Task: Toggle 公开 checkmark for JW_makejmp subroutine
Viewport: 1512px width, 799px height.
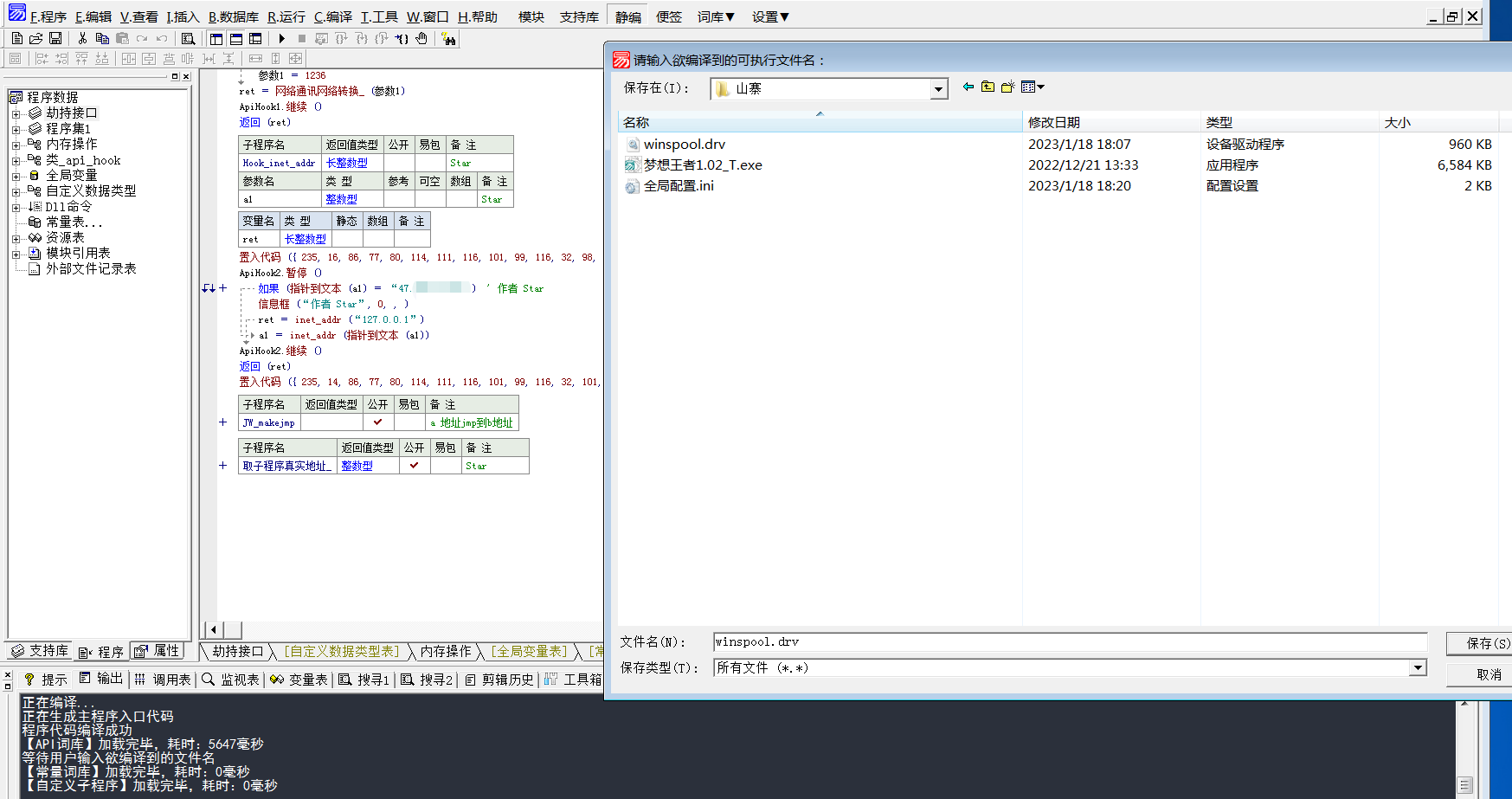Action: [x=377, y=422]
